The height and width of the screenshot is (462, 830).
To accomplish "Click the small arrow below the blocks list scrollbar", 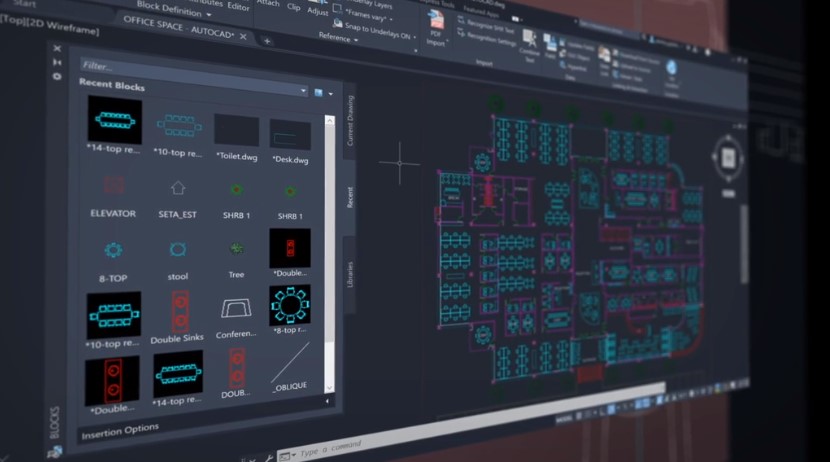I will click(x=327, y=402).
